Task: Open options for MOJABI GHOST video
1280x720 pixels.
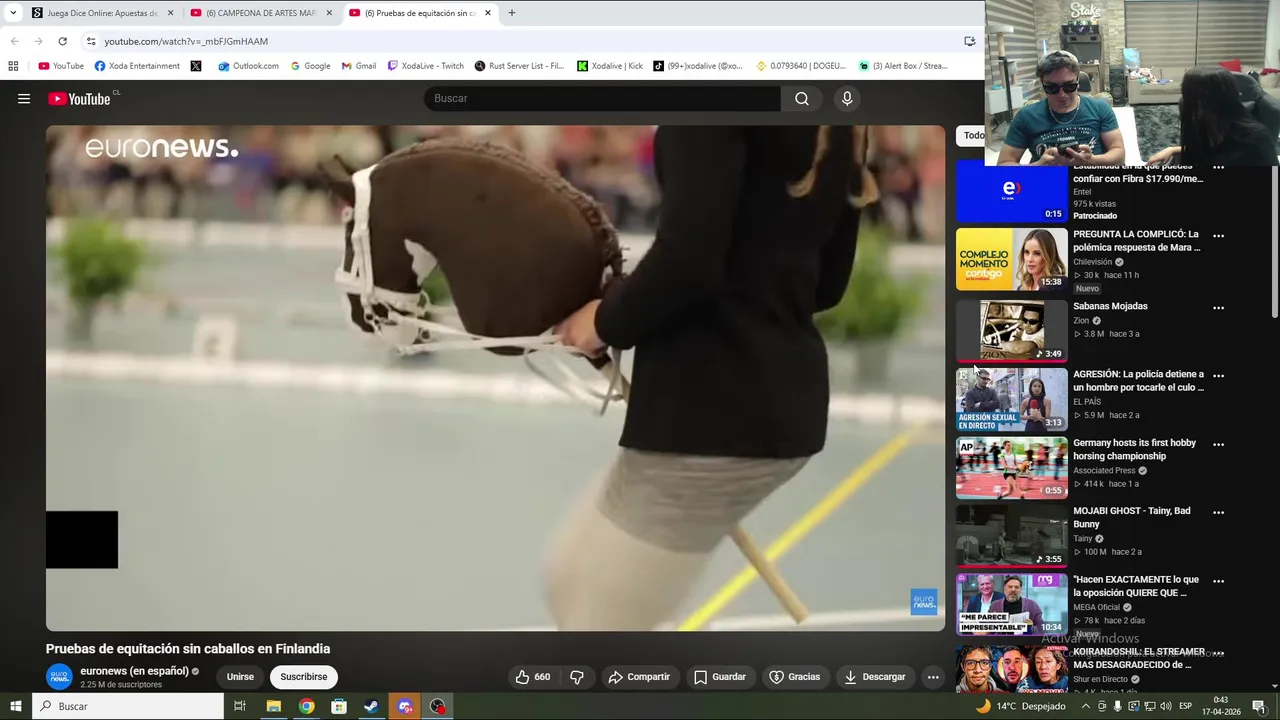Action: tap(1218, 512)
